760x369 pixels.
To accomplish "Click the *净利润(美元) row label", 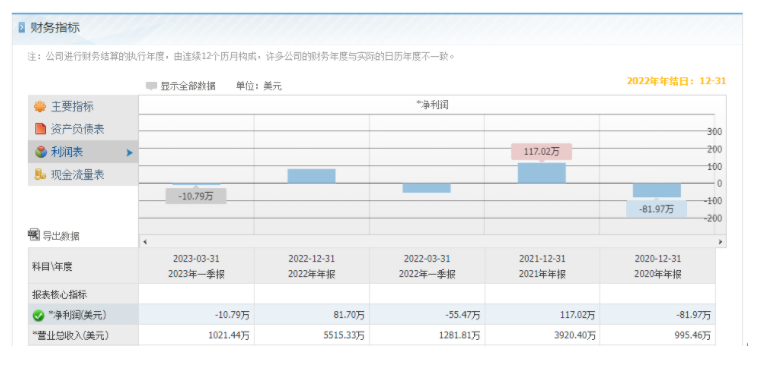I will pos(77,315).
